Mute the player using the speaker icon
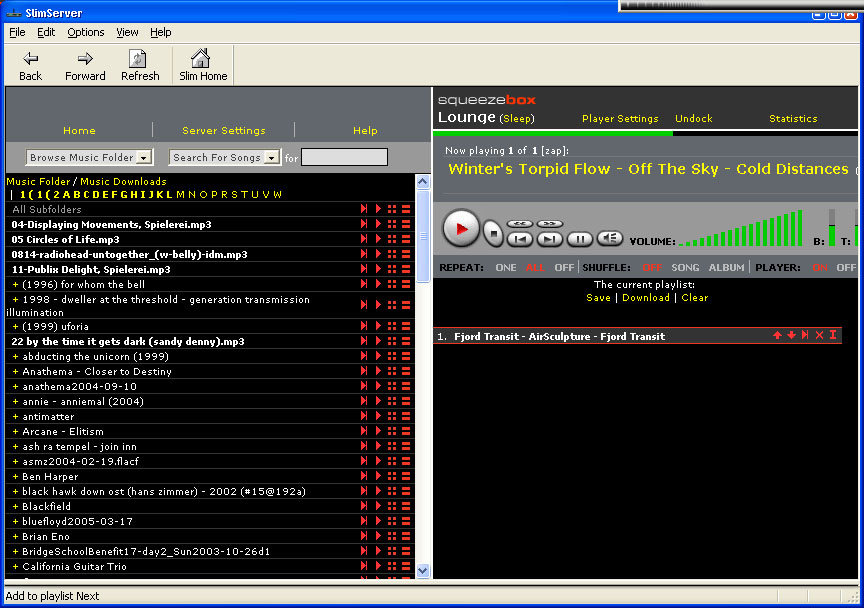The height and width of the screenshot is (608, 864). 610,238
